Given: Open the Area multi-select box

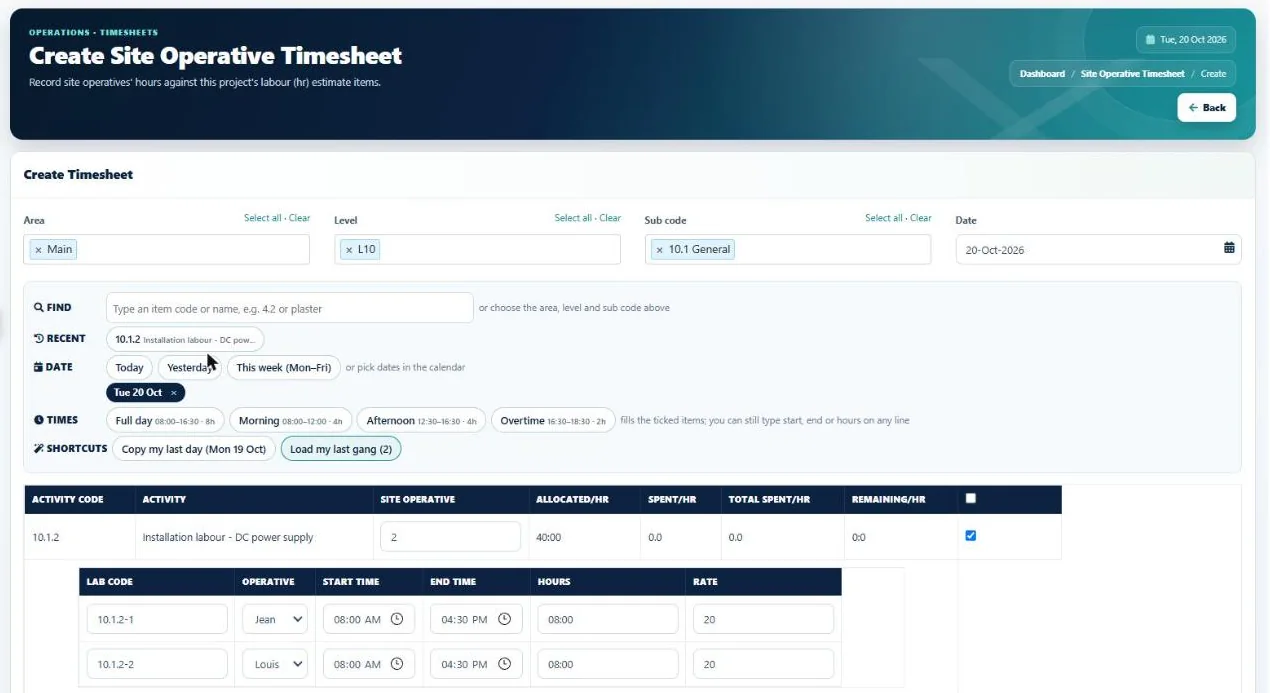Looking at the screenshot, I should click(x=166, y=249).
